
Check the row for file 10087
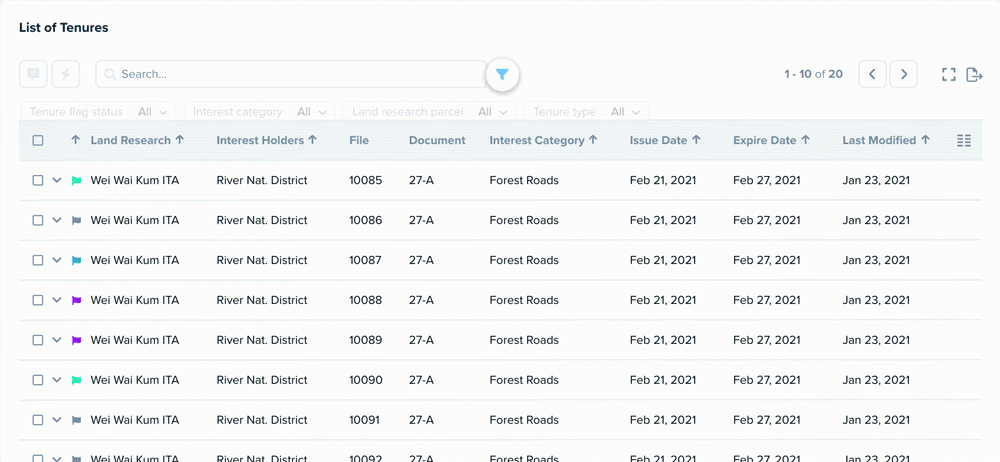[x=38, y=260]
